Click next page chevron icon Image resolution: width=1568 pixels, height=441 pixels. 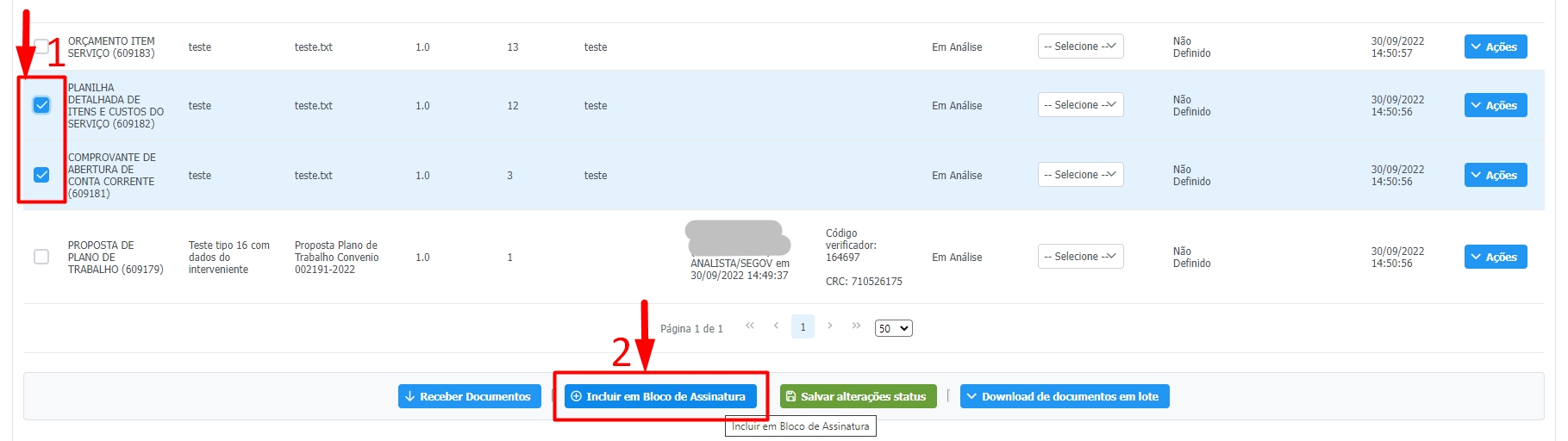click(x=829, y=326)
